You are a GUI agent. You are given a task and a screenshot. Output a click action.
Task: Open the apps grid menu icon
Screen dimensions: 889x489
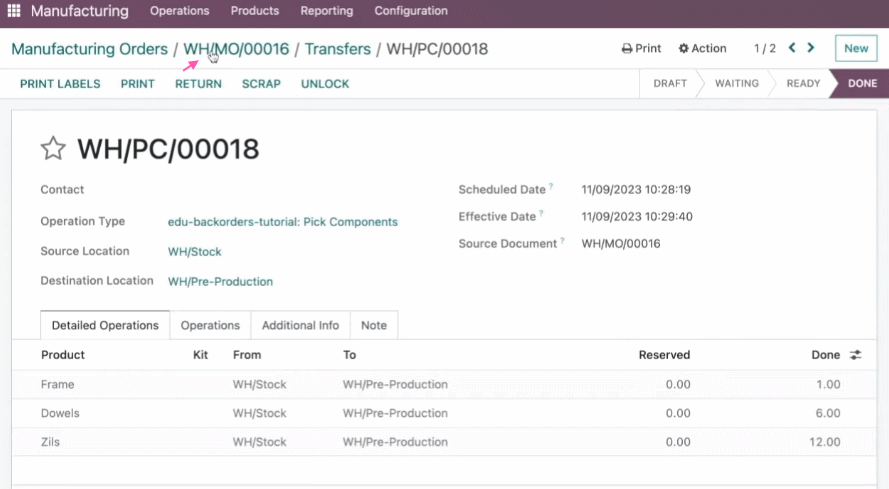click(14, 11)
